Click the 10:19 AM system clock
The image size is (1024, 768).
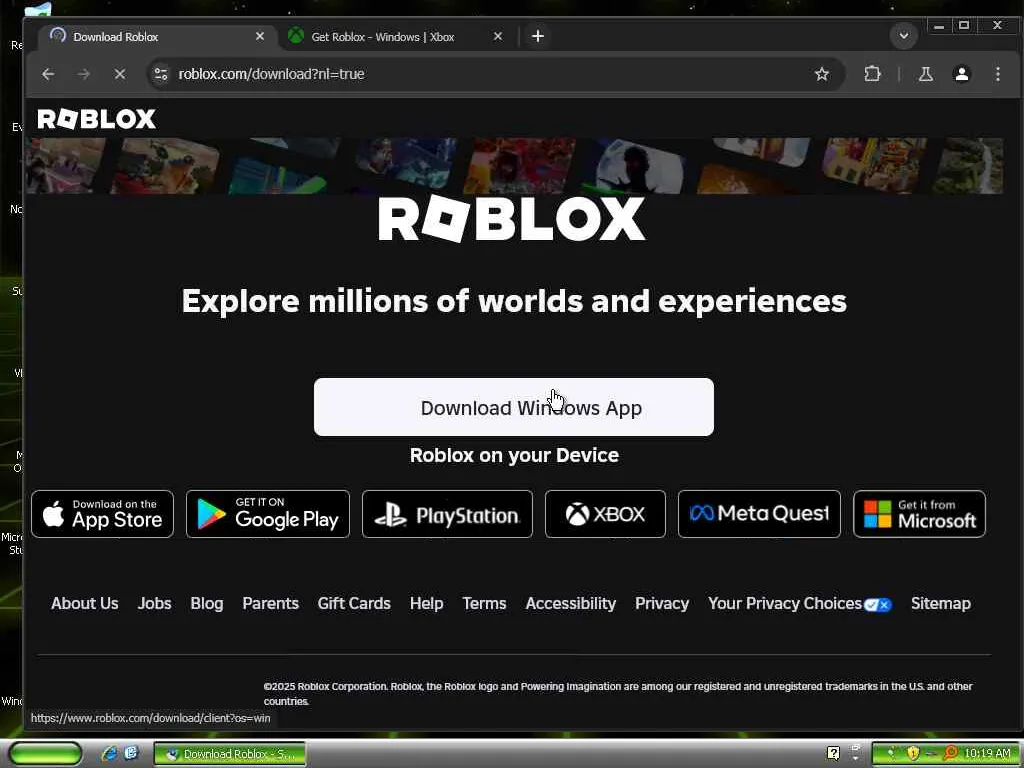tap(987, 754)
